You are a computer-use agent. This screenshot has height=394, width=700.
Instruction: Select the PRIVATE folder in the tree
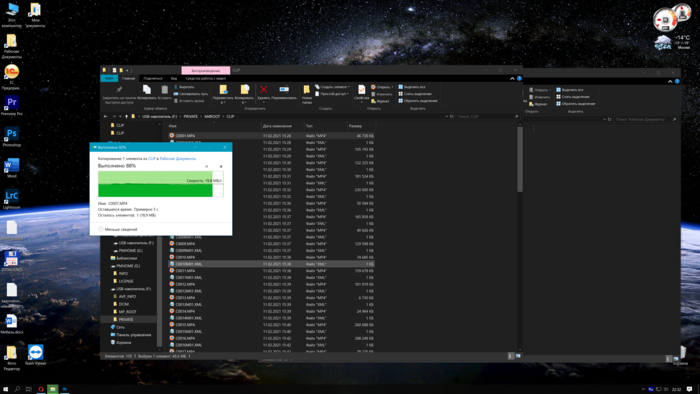coord(126,319)
